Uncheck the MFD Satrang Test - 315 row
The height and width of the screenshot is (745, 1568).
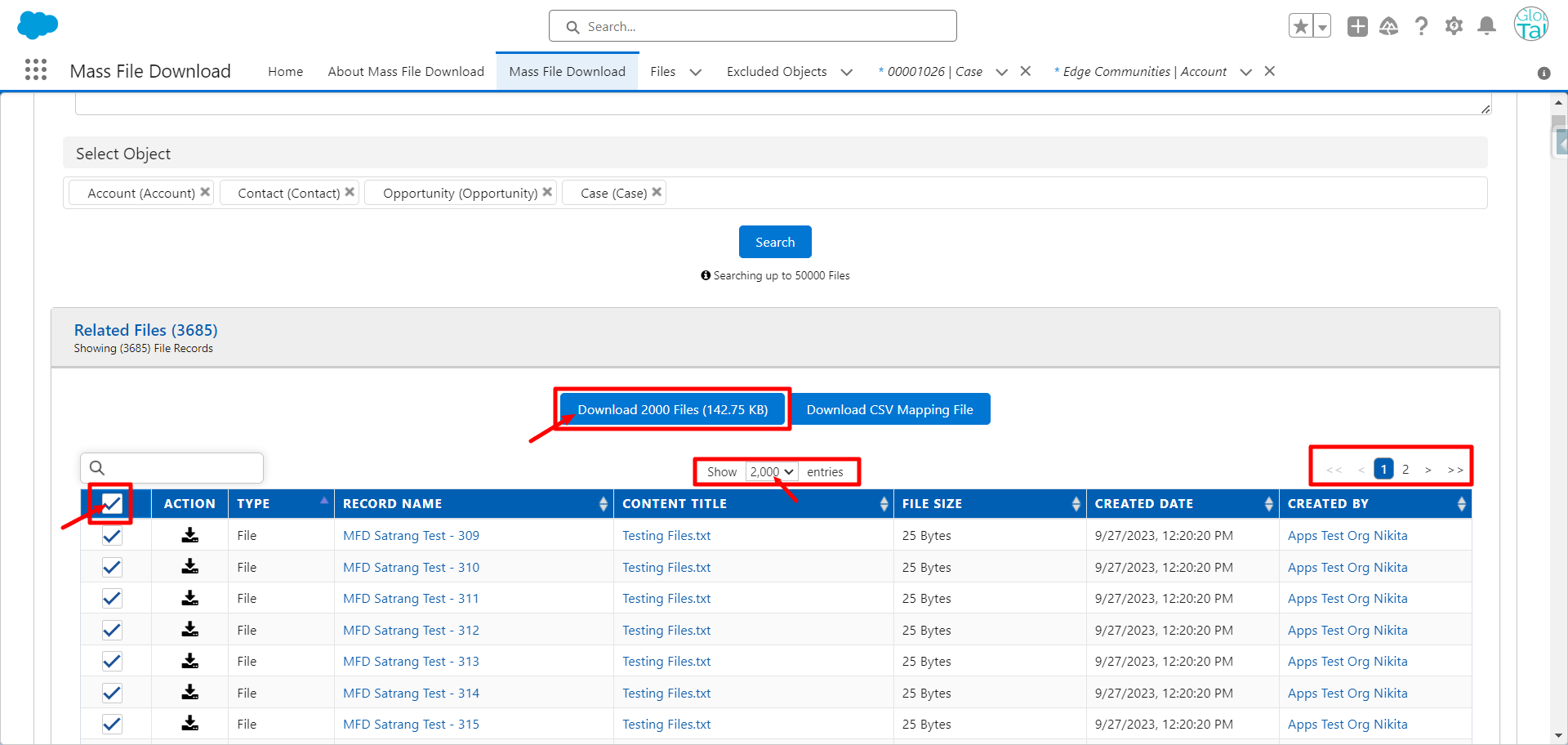pyautogui.click(x=112, y=724)
